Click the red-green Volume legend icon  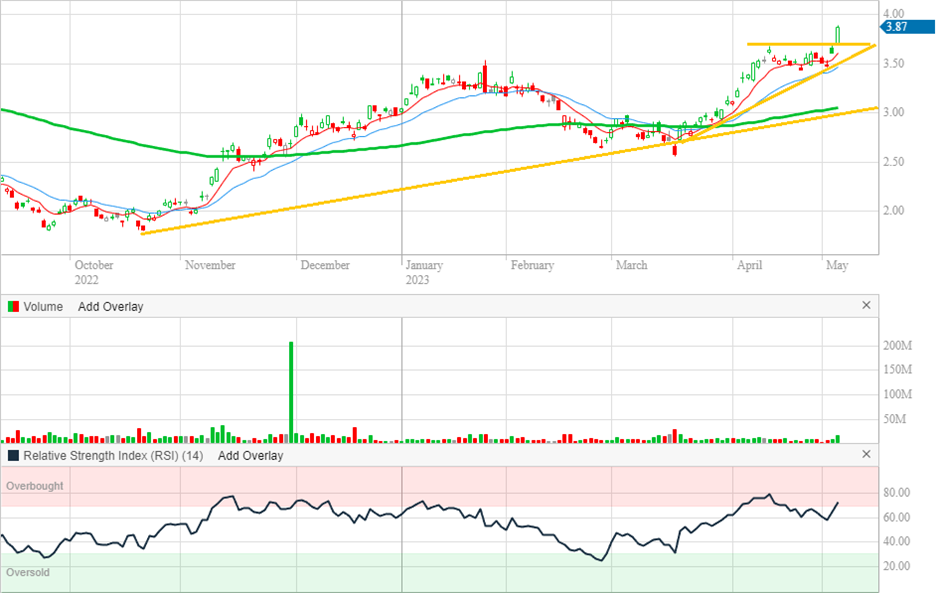[x=13, y=307]
